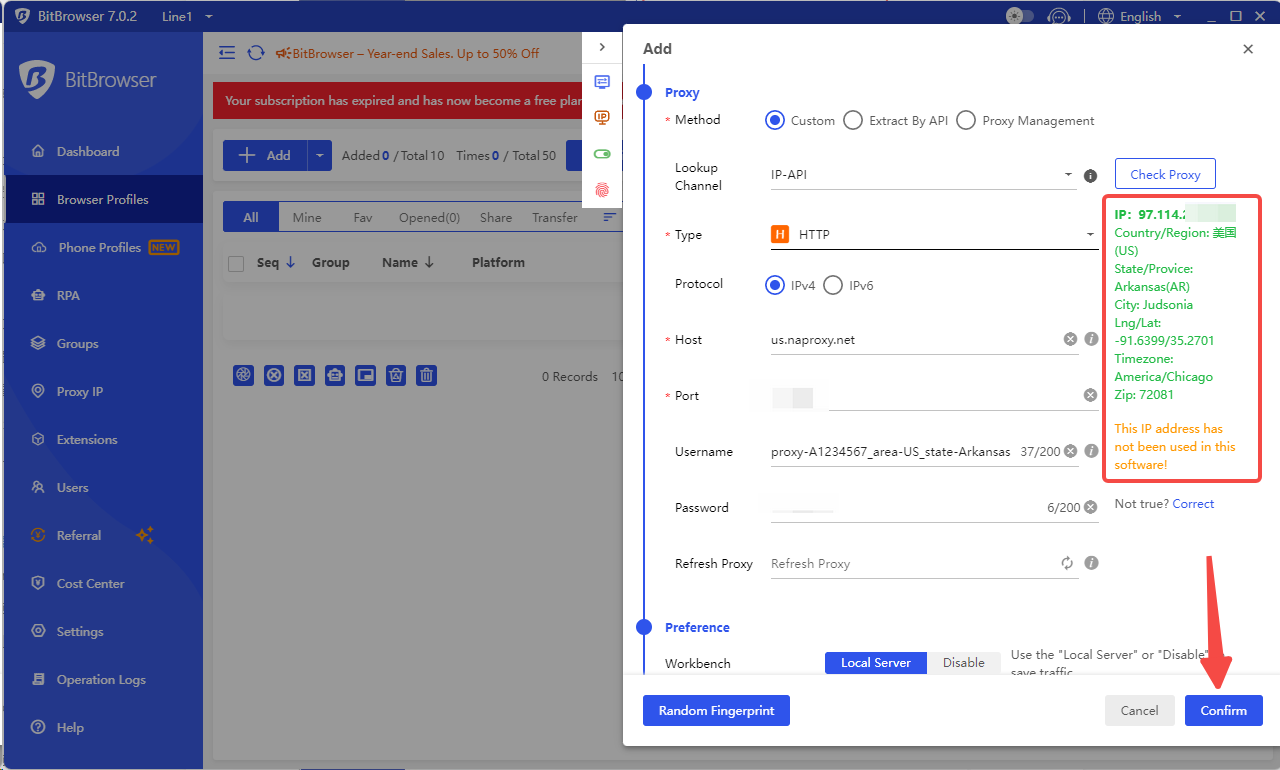The height and width of the screenshot is (770, 1280).
Task: Open the dropdown arrow beside Add button
Action: coord(319,155)
